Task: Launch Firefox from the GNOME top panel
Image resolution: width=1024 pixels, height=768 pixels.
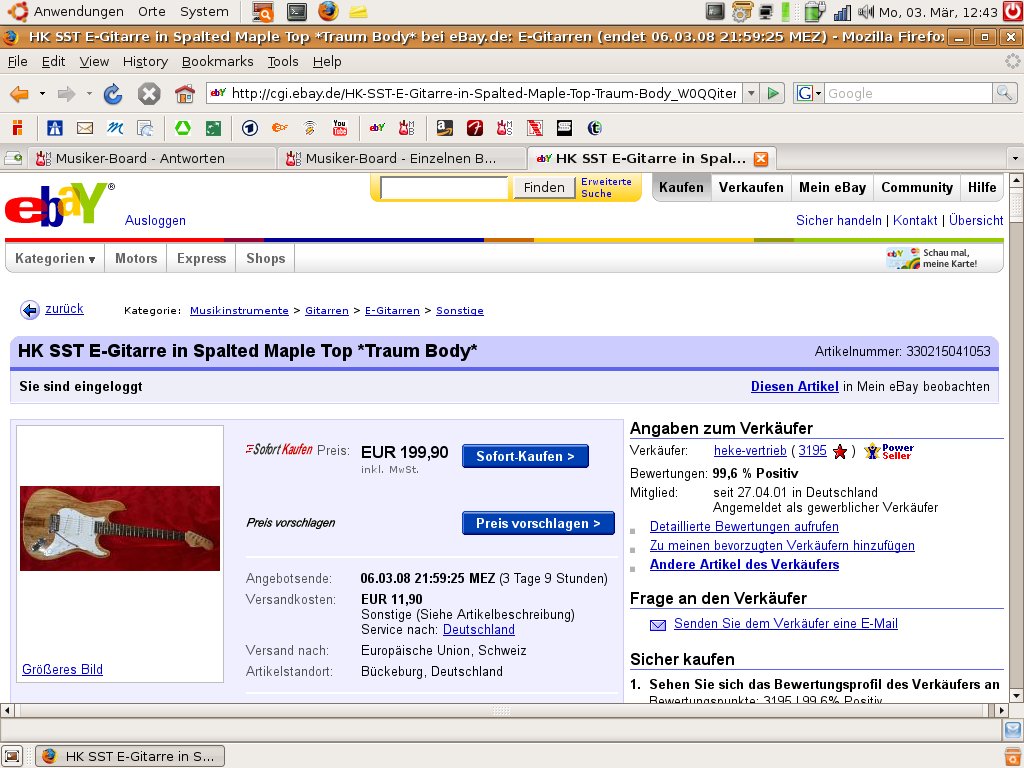Action: pos(328,11)
